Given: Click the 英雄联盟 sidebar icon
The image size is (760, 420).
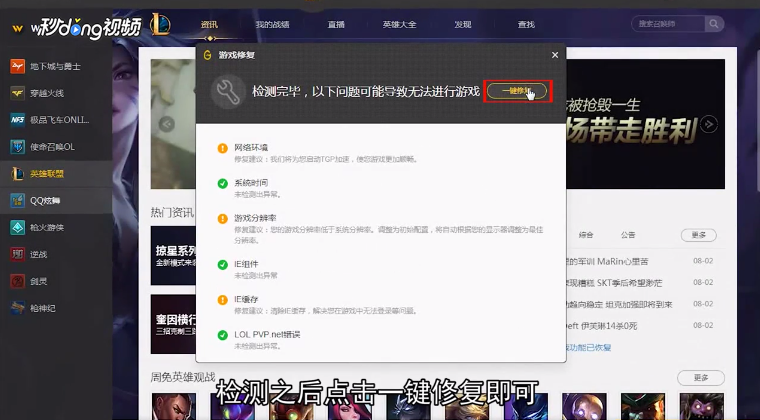Looking at the screenshot, I should point(17,173).
